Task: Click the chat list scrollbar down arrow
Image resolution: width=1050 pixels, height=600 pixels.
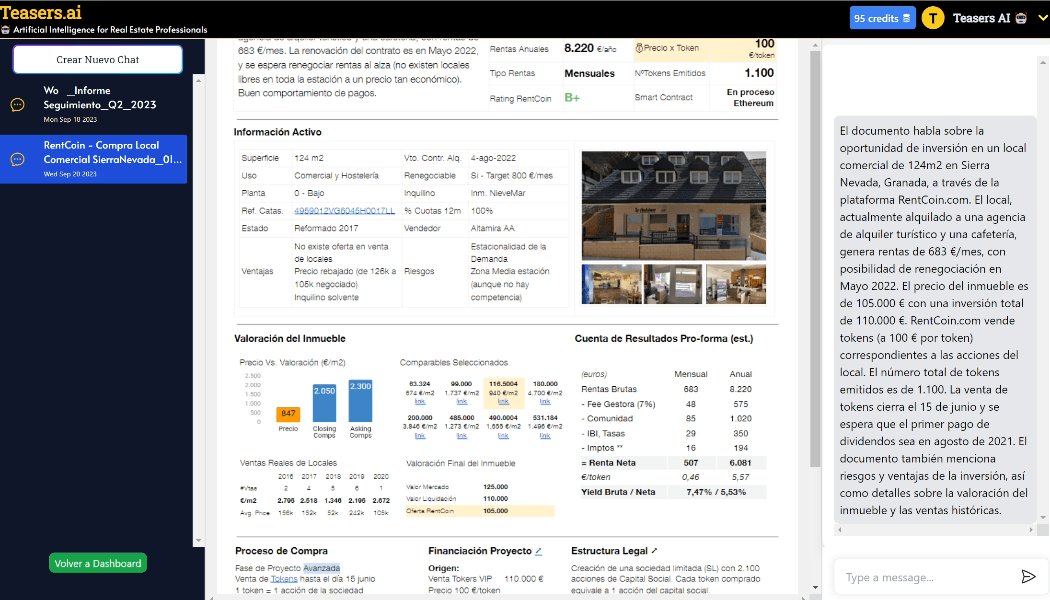Action: pos(198,541)
